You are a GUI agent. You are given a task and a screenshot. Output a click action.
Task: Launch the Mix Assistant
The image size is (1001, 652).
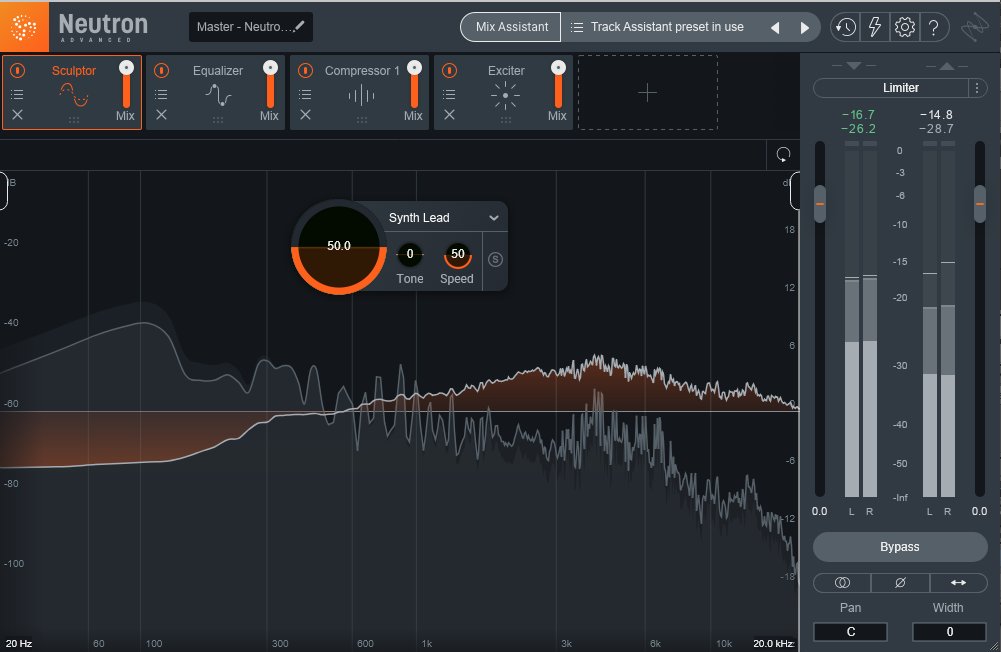tap(511, 27)
